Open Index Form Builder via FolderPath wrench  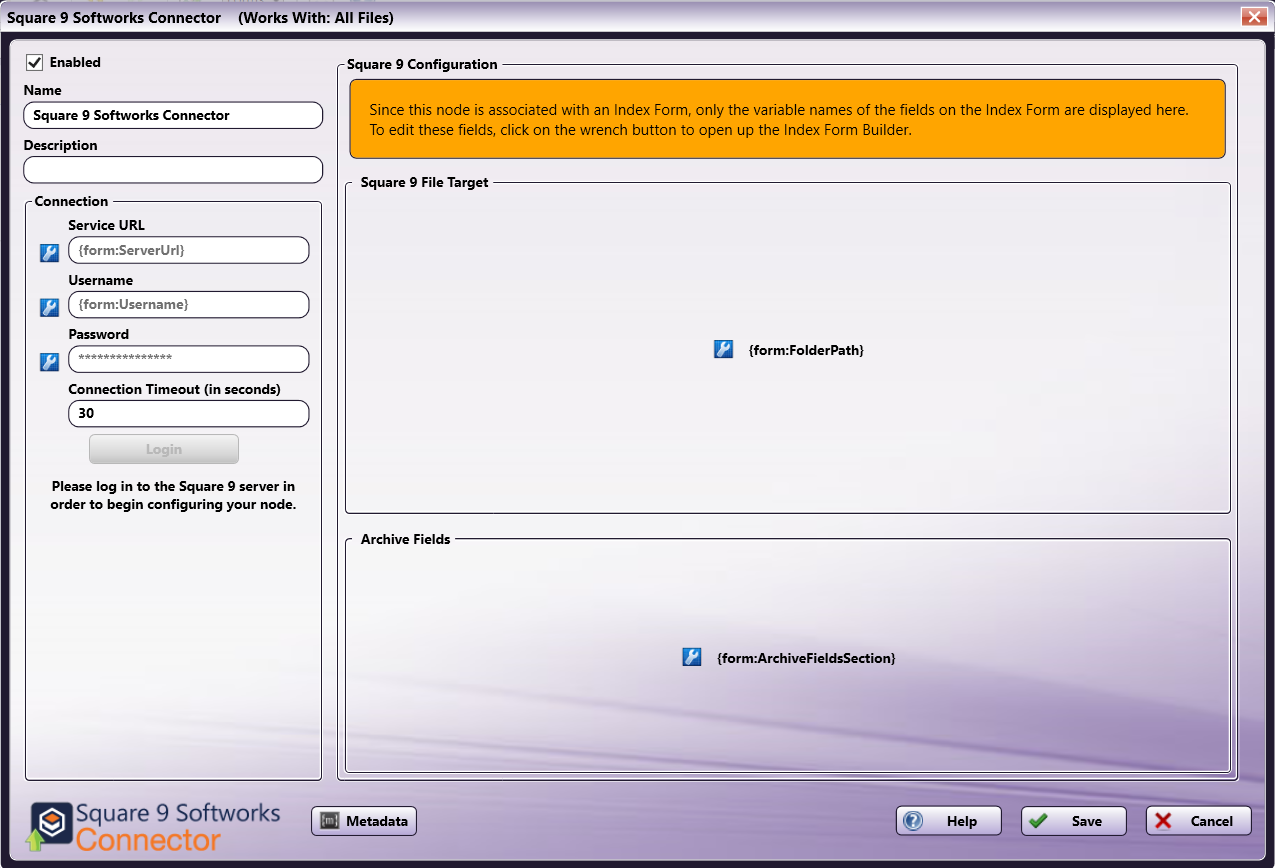[x=723, y=349]
